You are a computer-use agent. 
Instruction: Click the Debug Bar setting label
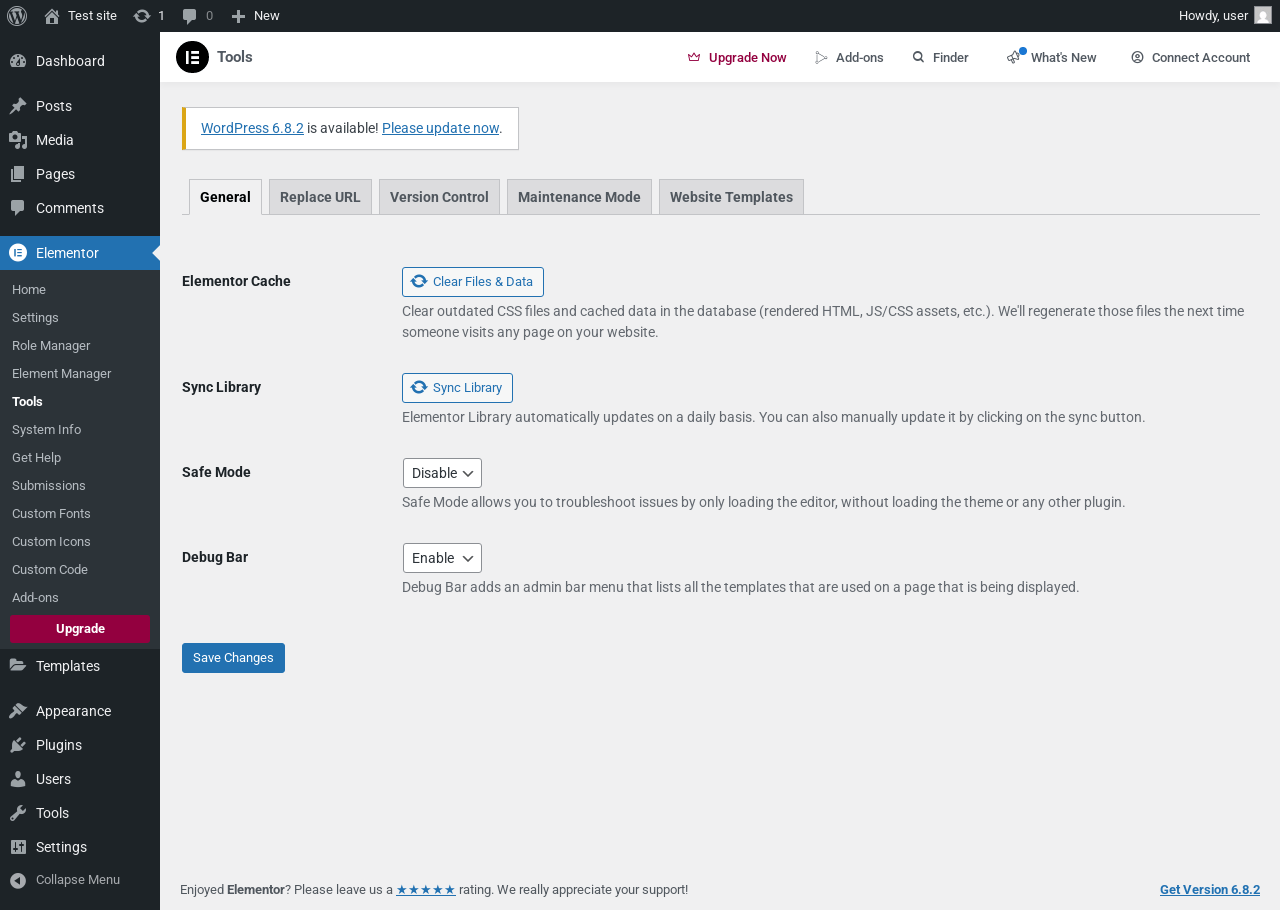pyautogui.click(x=215, y=557)
